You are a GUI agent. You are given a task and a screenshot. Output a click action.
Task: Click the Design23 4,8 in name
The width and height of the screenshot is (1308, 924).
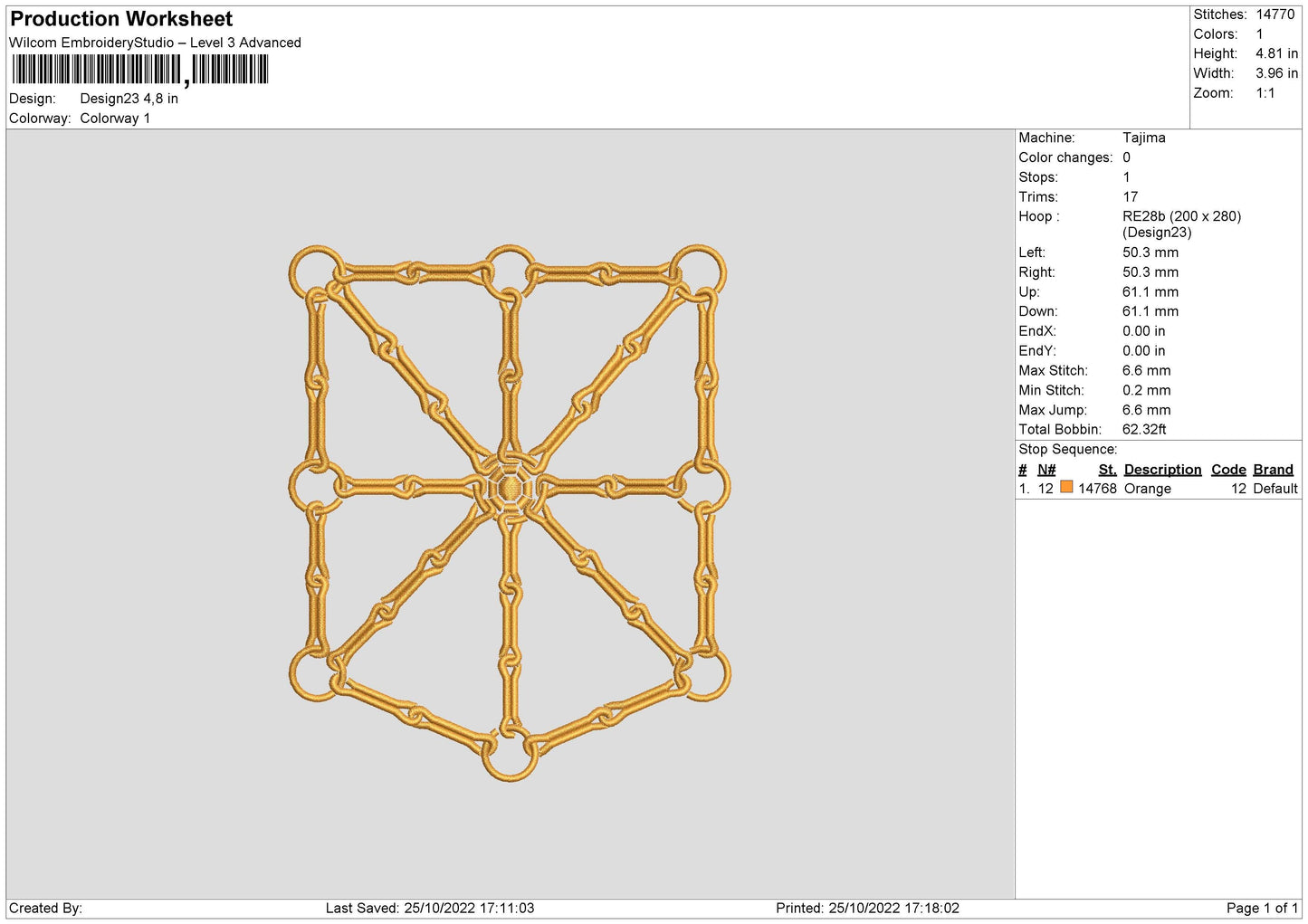[129, 99]
